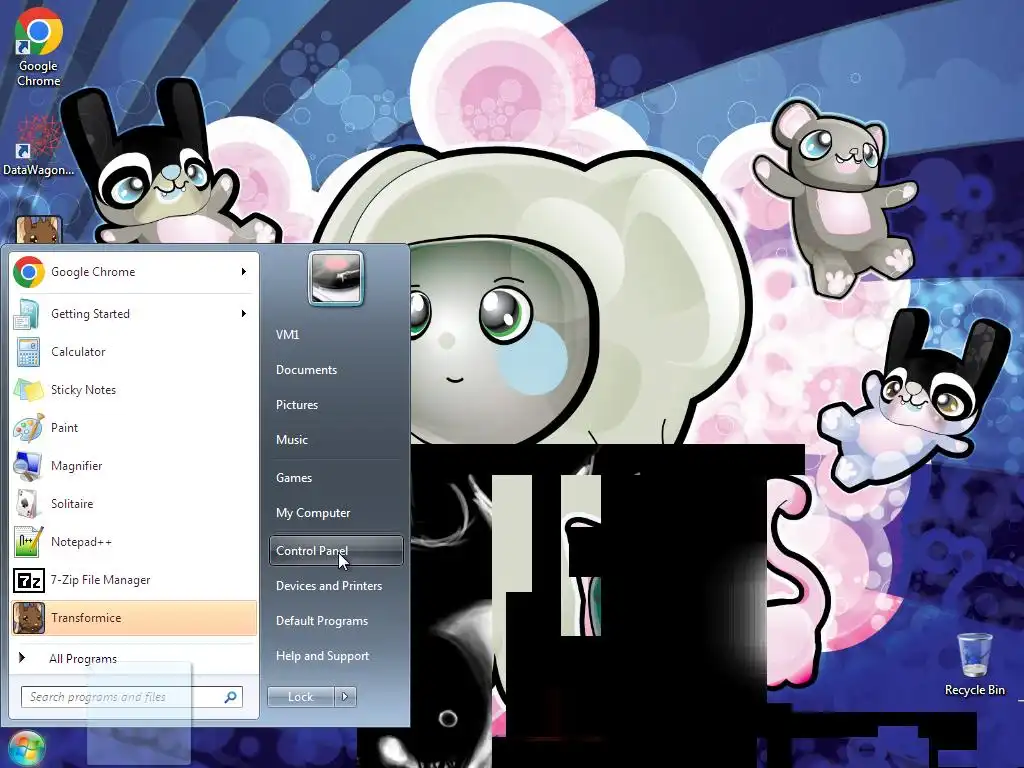The height and width of the screenshot is (768, 1024).
Task: Select the highlighted Transformice label
Action: coord(86,618)
